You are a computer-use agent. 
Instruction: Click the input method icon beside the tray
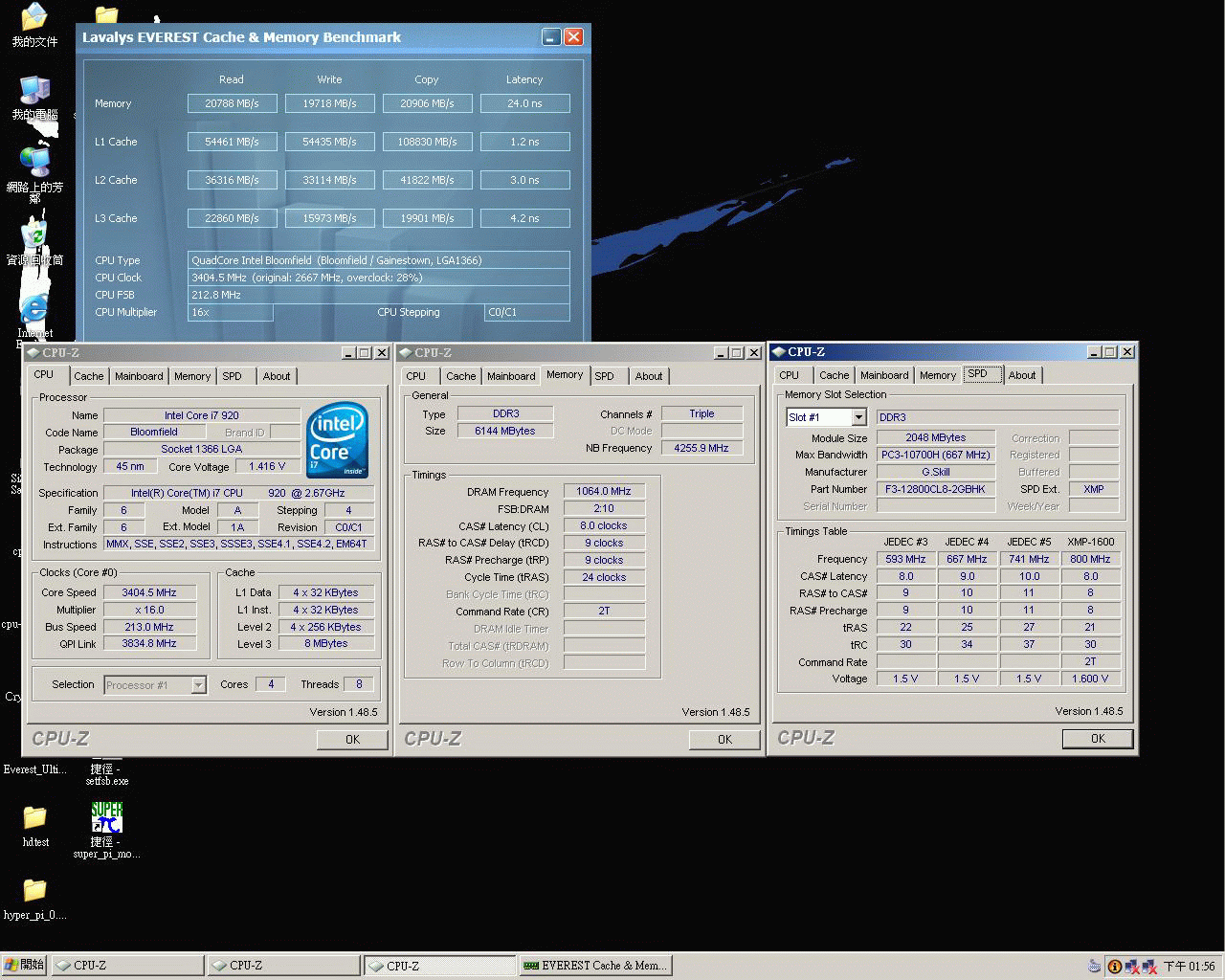click(1095, 966)
